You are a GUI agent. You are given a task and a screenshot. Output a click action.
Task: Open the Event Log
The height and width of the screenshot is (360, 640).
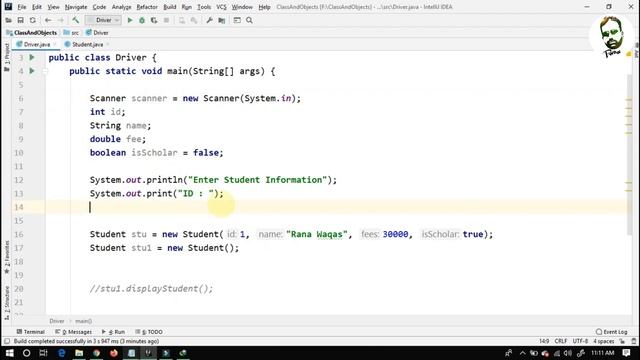click(611, 332)
